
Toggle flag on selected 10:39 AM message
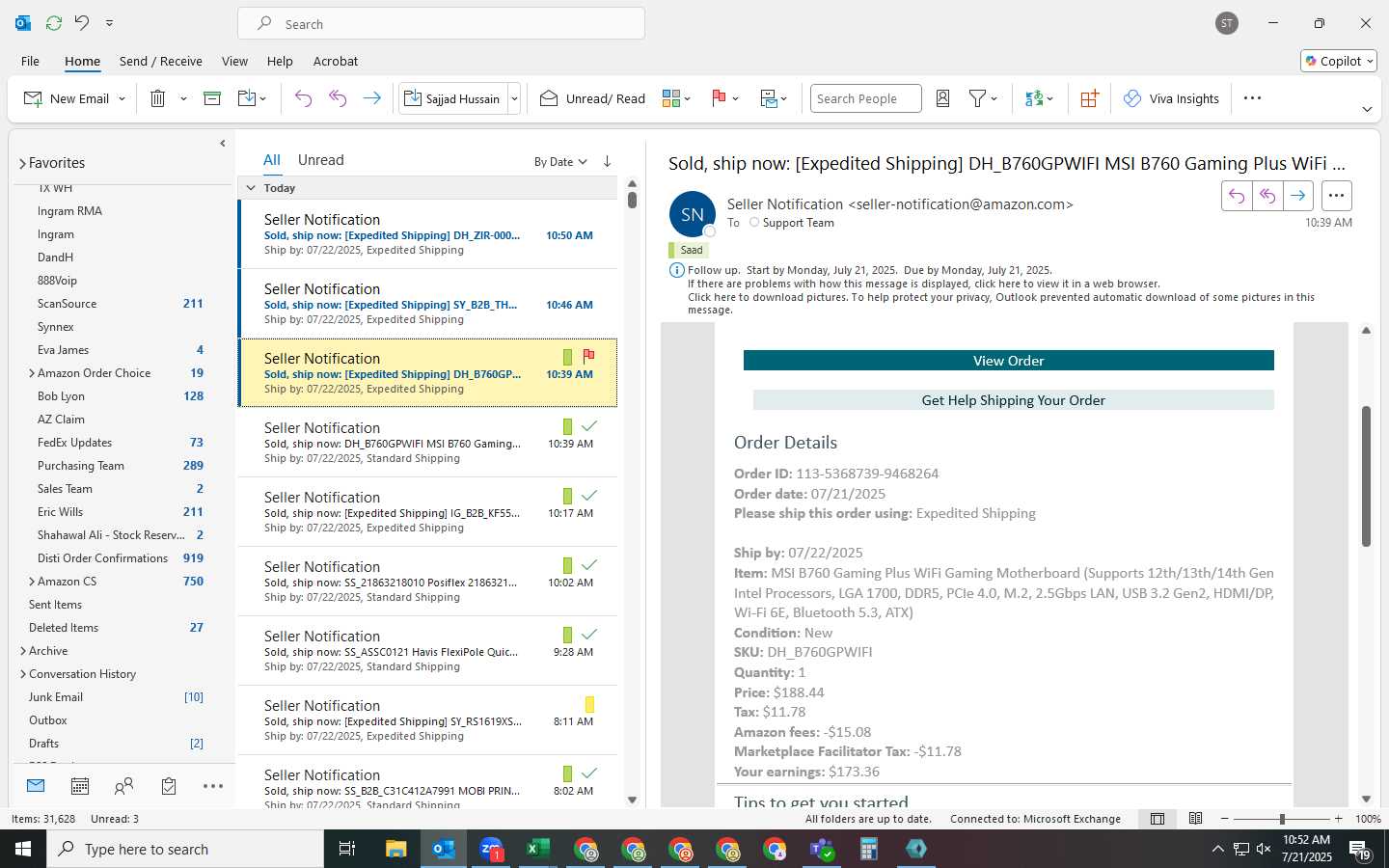[x=589, y=357]
